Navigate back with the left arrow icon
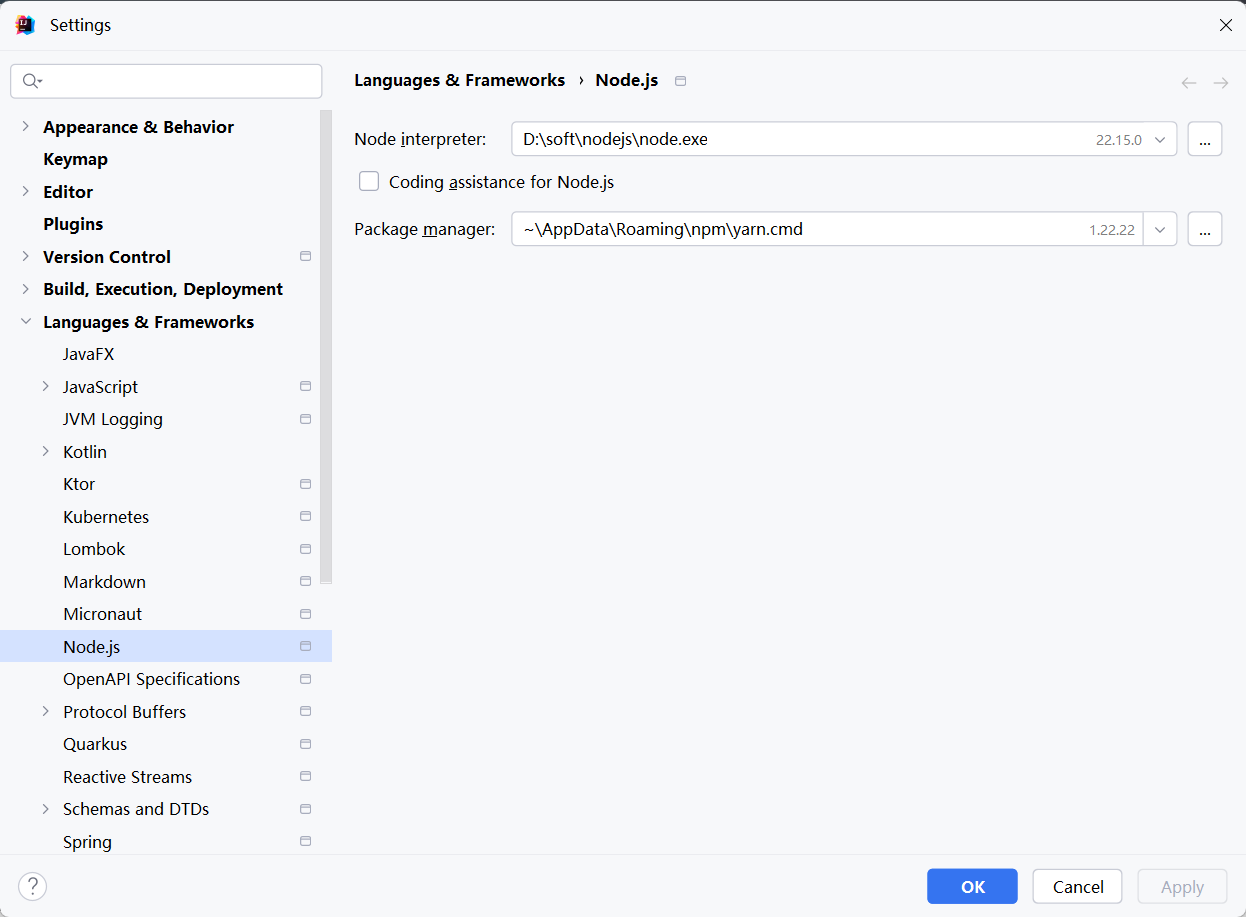This screenshot has width=1246, height=917. pyautogui.click(x=1188, y=83)
